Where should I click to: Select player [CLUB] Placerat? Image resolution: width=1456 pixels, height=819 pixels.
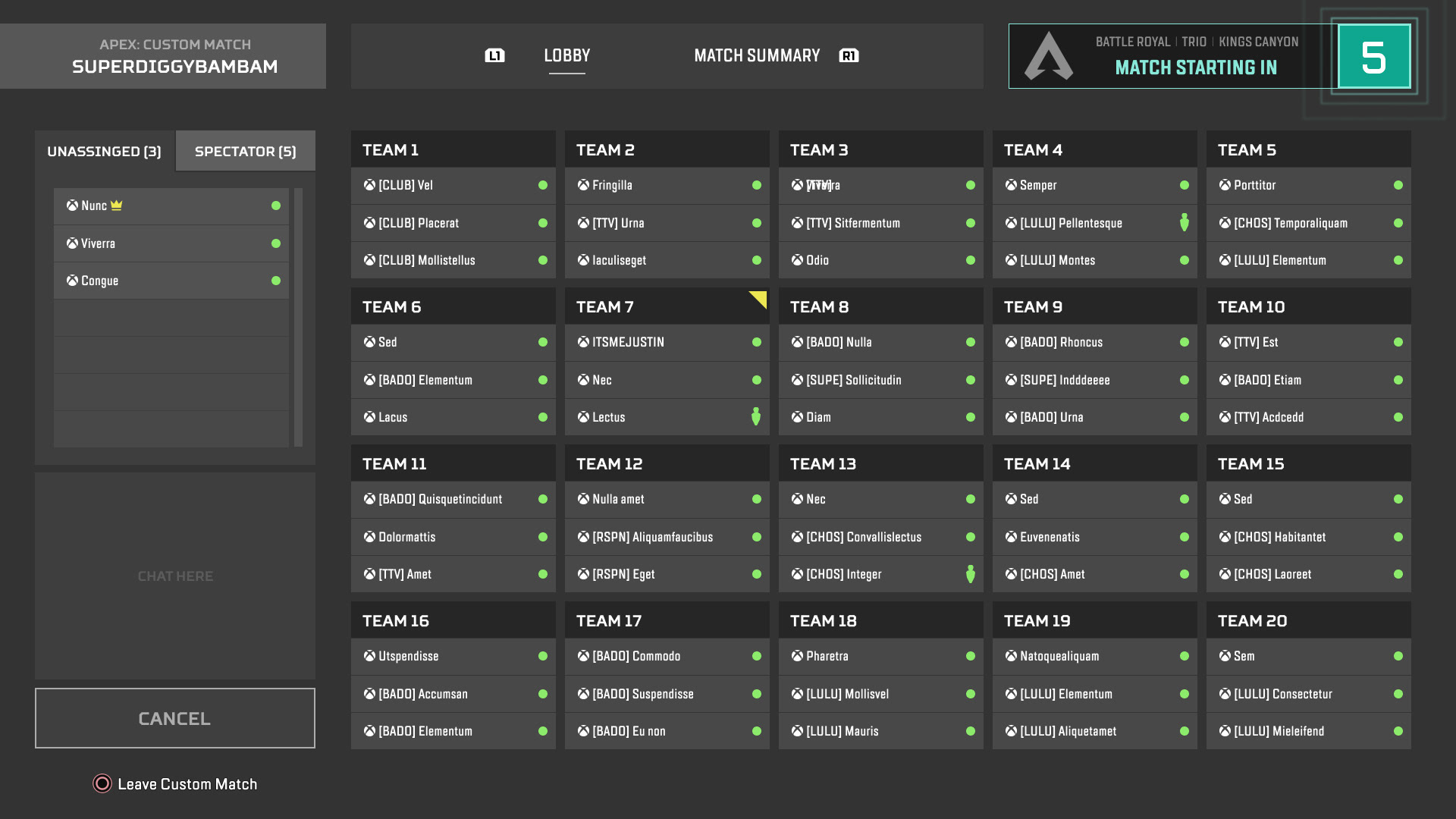click(x=453, y=223)
